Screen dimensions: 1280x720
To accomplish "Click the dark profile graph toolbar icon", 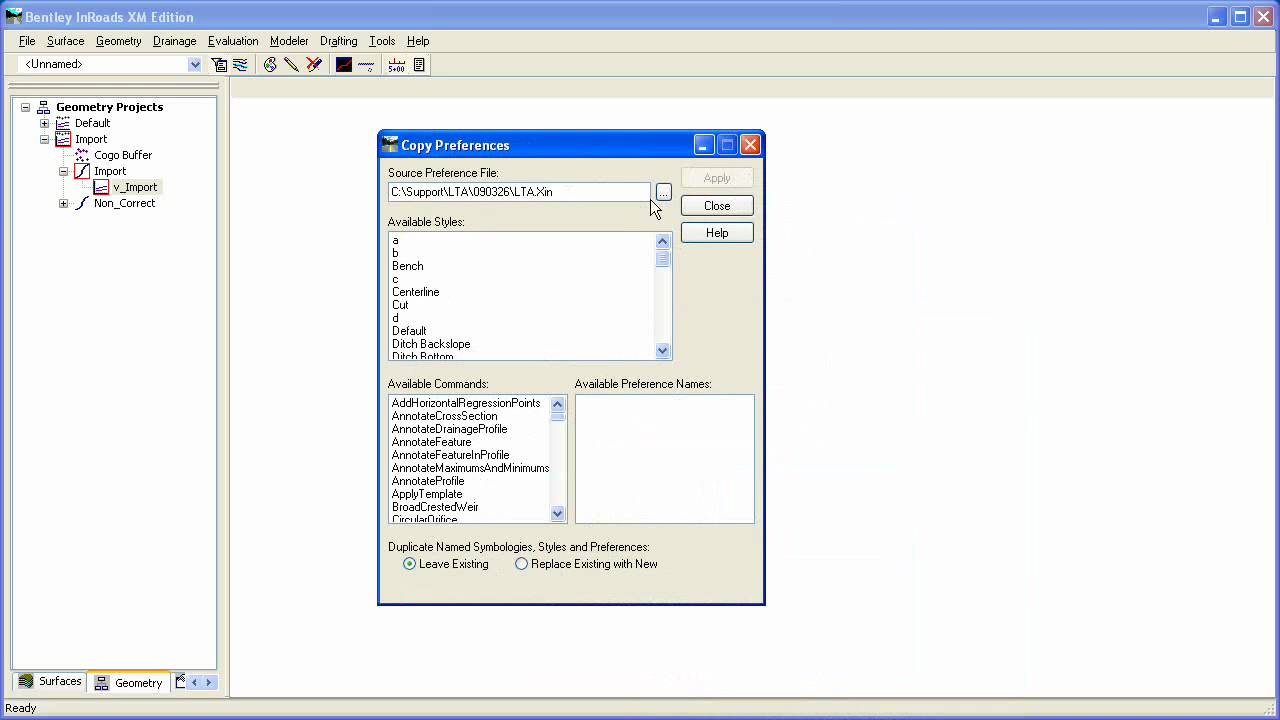I will pos(344,64).
